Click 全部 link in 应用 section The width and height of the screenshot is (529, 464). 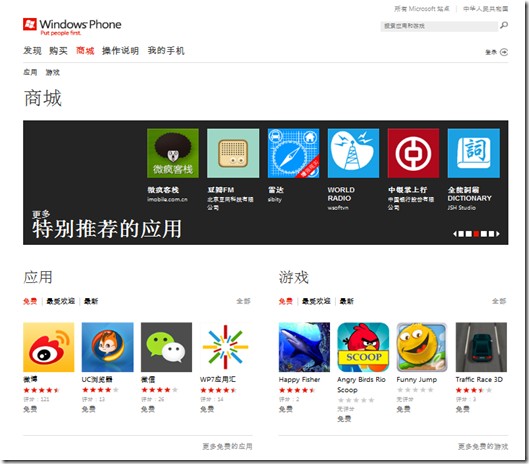244,301
